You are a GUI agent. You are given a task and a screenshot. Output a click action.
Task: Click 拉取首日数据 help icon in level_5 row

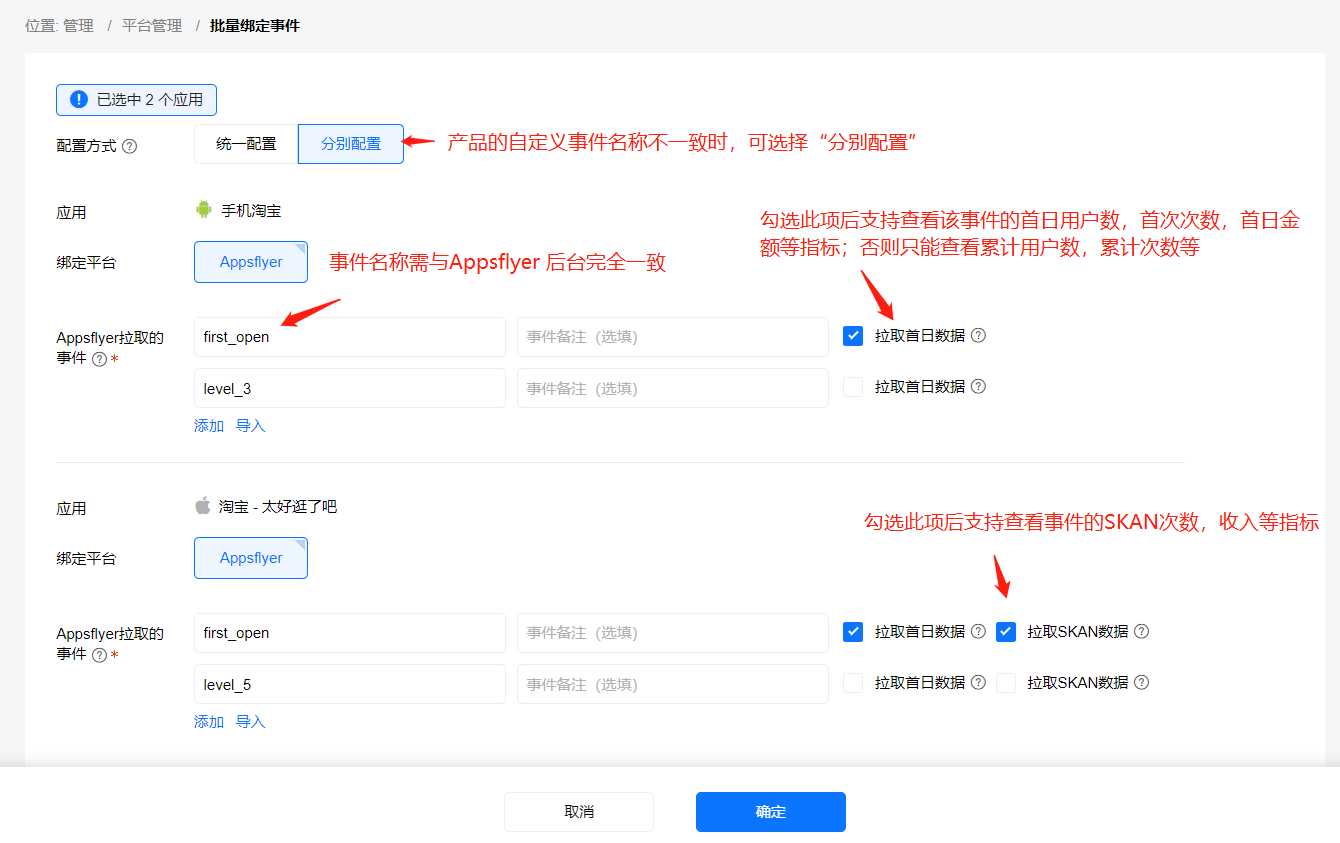979,682
